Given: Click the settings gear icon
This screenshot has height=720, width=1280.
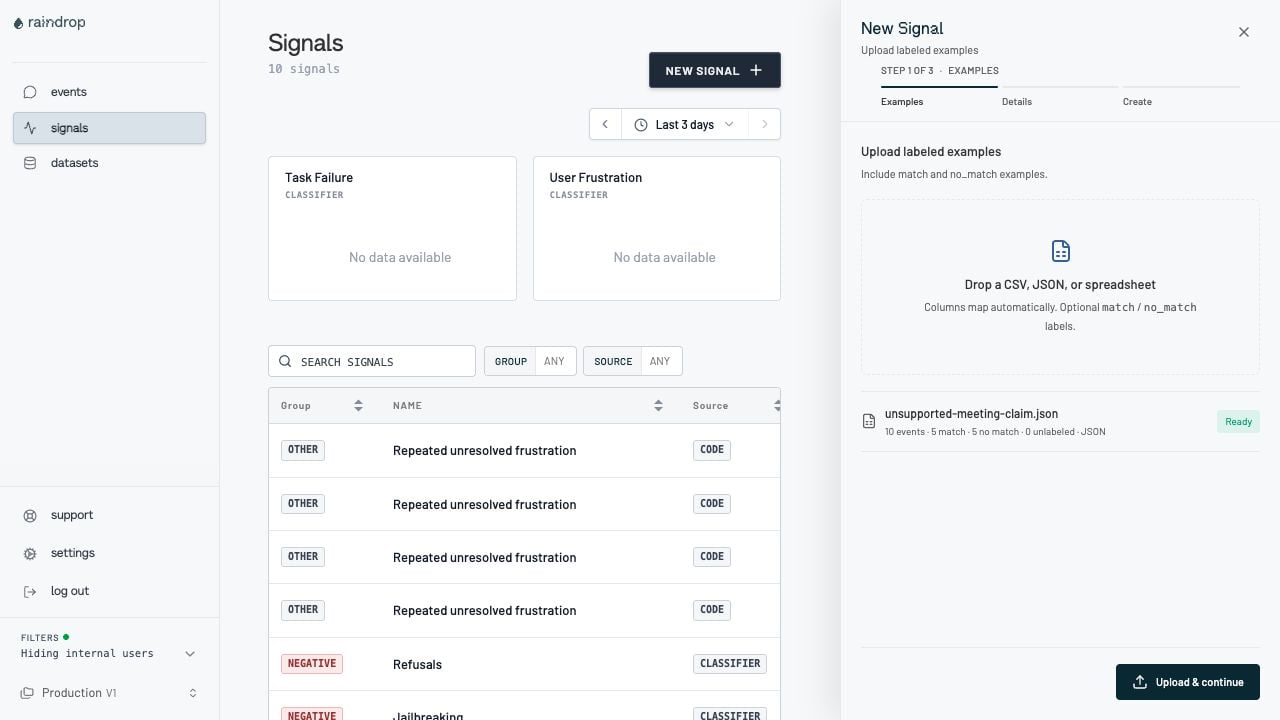Looking at the screenshot, I should tap(30, 554).
